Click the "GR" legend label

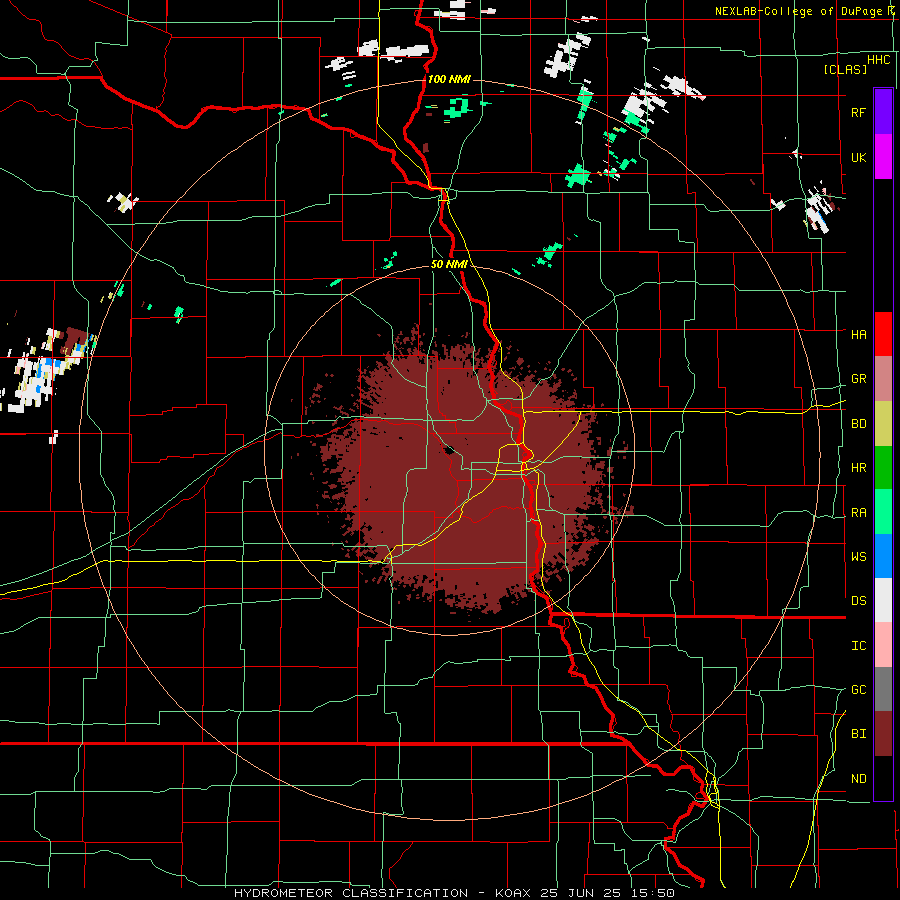click(858, 379)
